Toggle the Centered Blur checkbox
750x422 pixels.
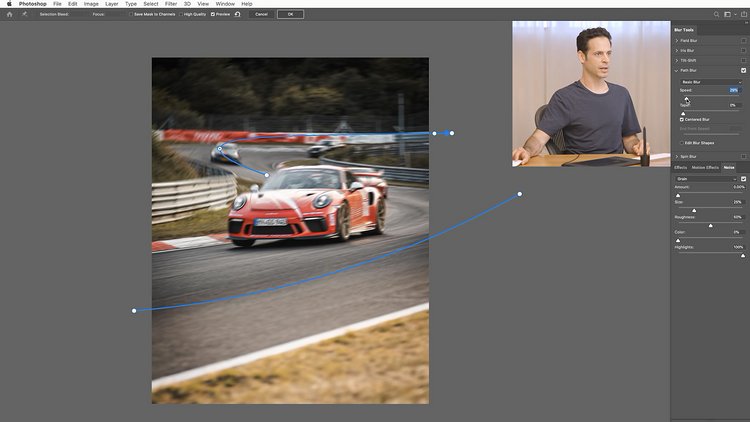pos(682,119)
